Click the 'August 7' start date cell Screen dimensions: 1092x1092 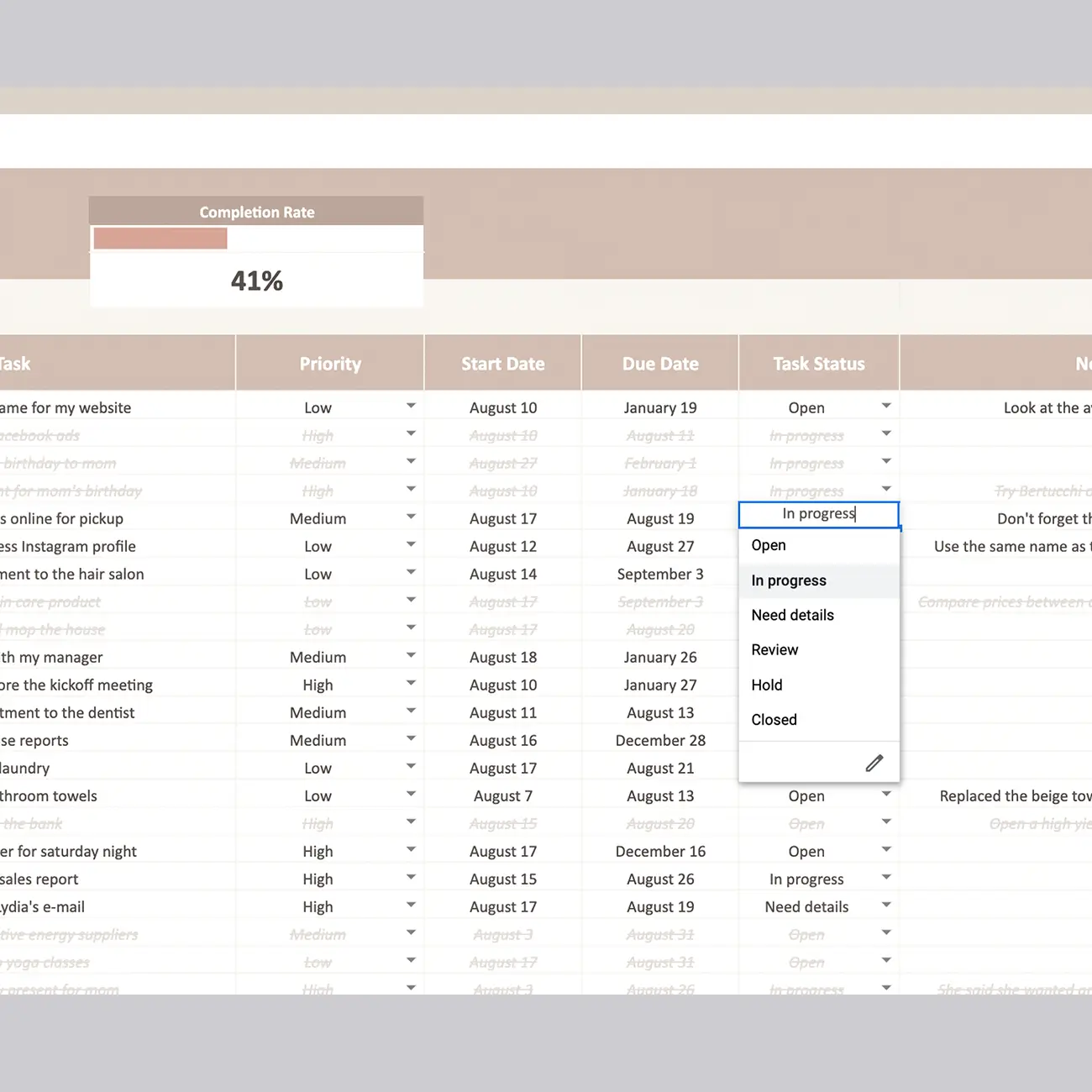[x=503, y=796]
